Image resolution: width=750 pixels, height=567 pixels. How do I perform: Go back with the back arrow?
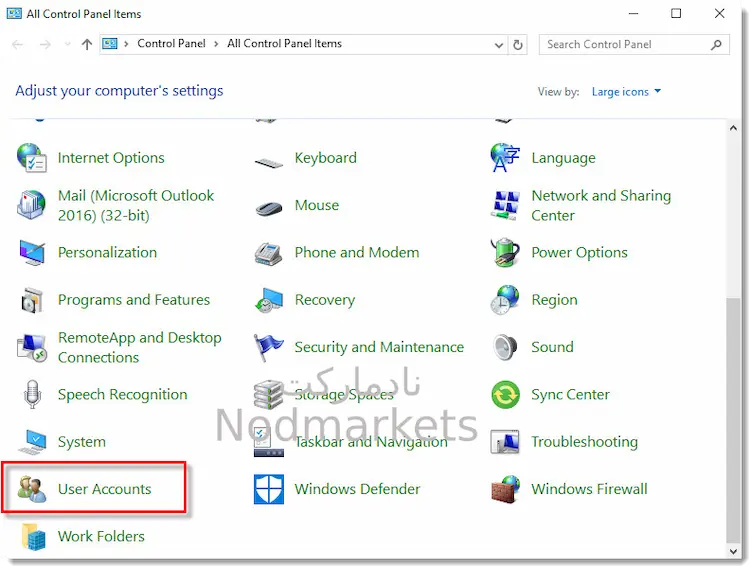pyautogui.click(x=18, y=44)
